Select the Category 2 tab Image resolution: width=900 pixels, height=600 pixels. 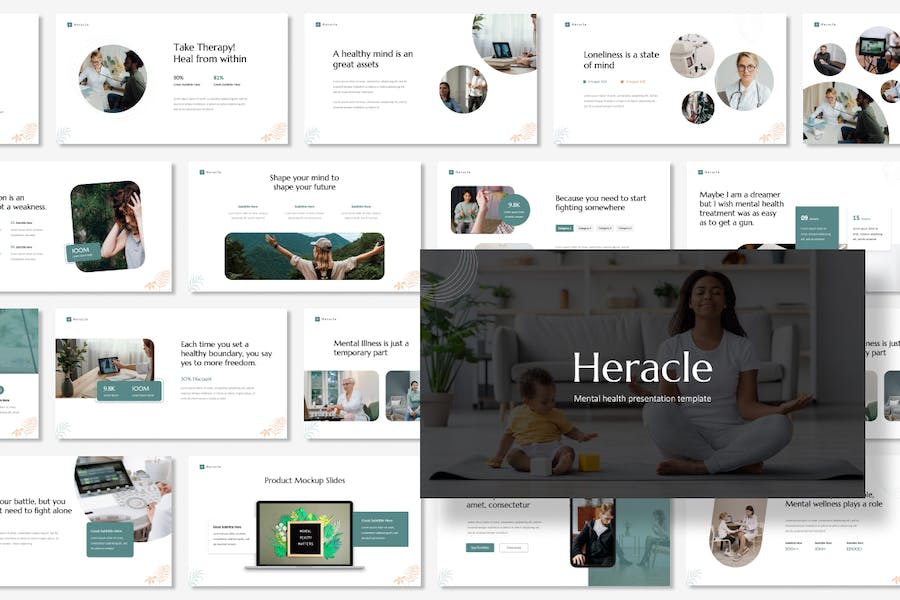point(584,228)
